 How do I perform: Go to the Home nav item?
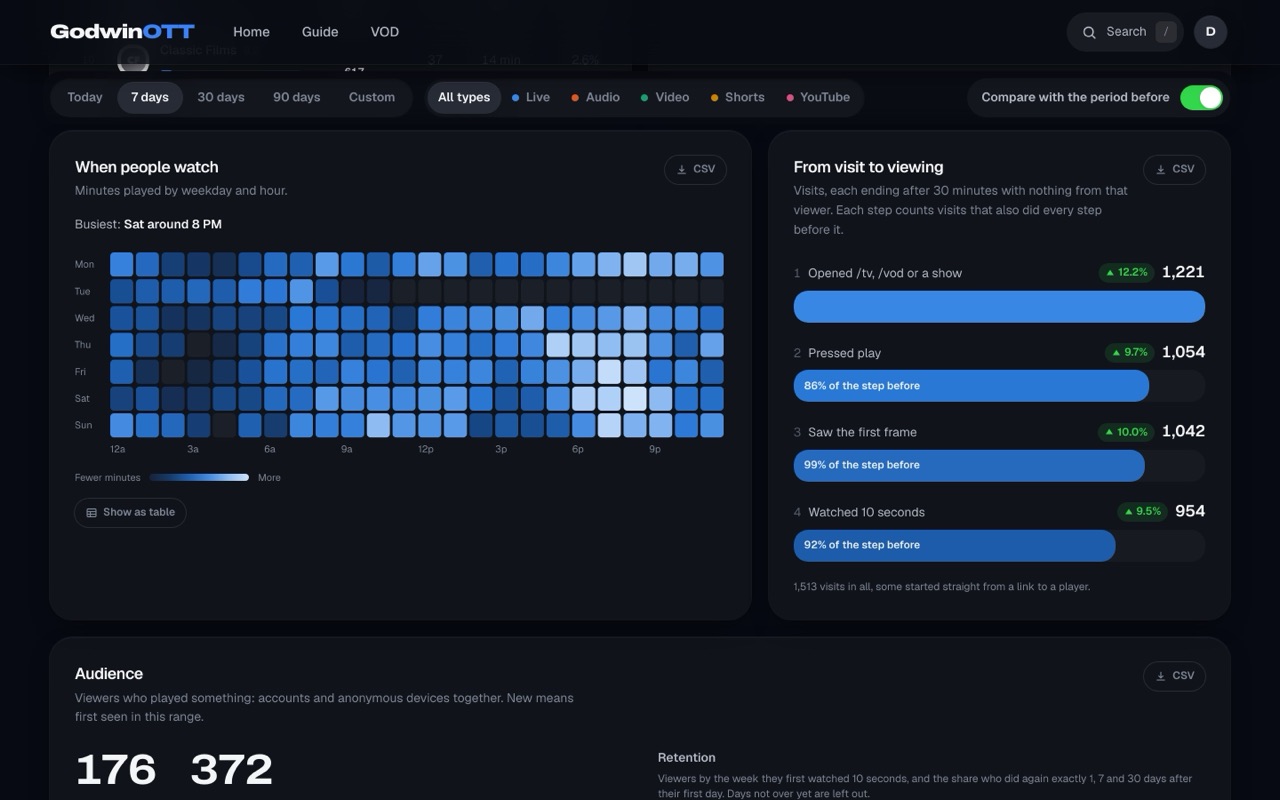[251, 32]
